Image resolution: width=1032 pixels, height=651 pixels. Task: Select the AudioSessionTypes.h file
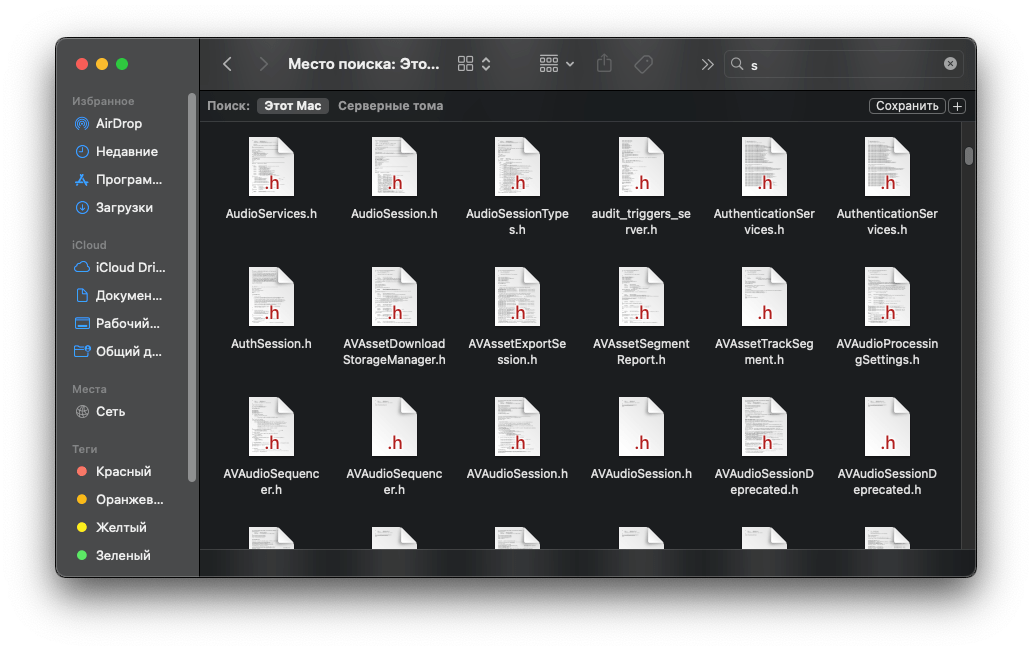point(517,186)
